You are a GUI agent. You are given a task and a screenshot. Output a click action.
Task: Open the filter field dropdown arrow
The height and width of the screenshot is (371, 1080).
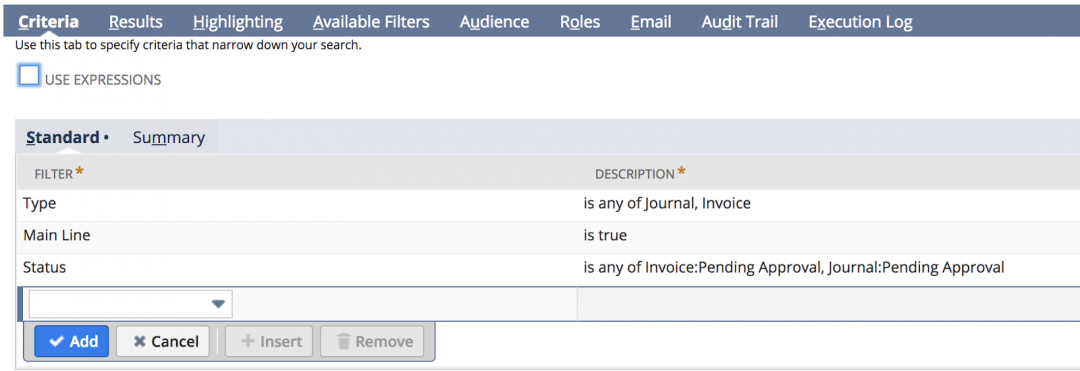click(218, 304)
